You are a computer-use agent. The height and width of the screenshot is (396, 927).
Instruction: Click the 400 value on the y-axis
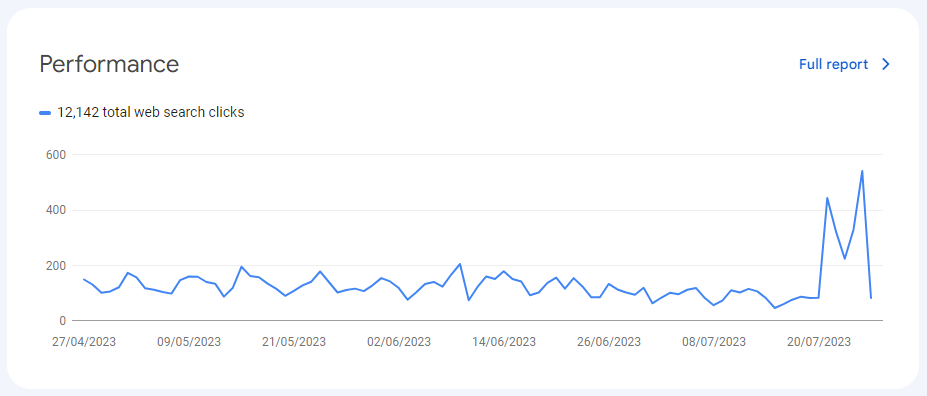[55, 210]
